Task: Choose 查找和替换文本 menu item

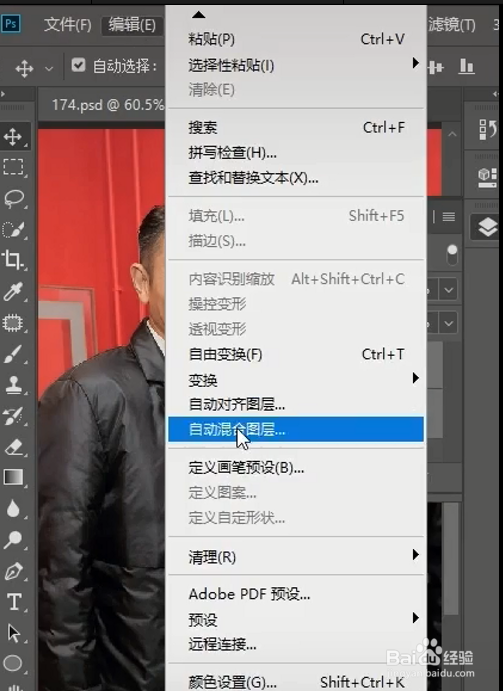Action: coord(296,178)
